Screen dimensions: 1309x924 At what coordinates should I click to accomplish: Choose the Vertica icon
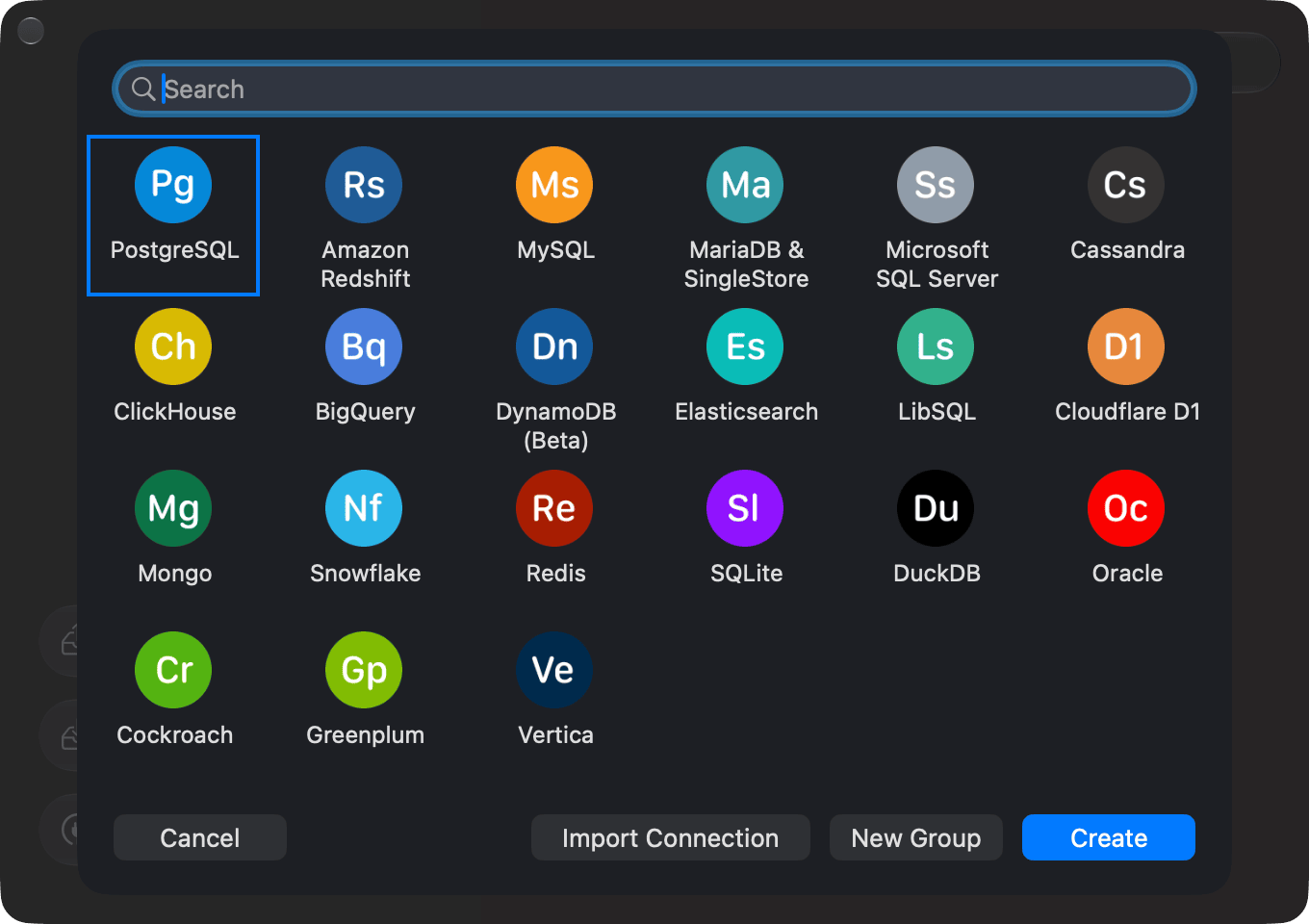coord(554,670)
